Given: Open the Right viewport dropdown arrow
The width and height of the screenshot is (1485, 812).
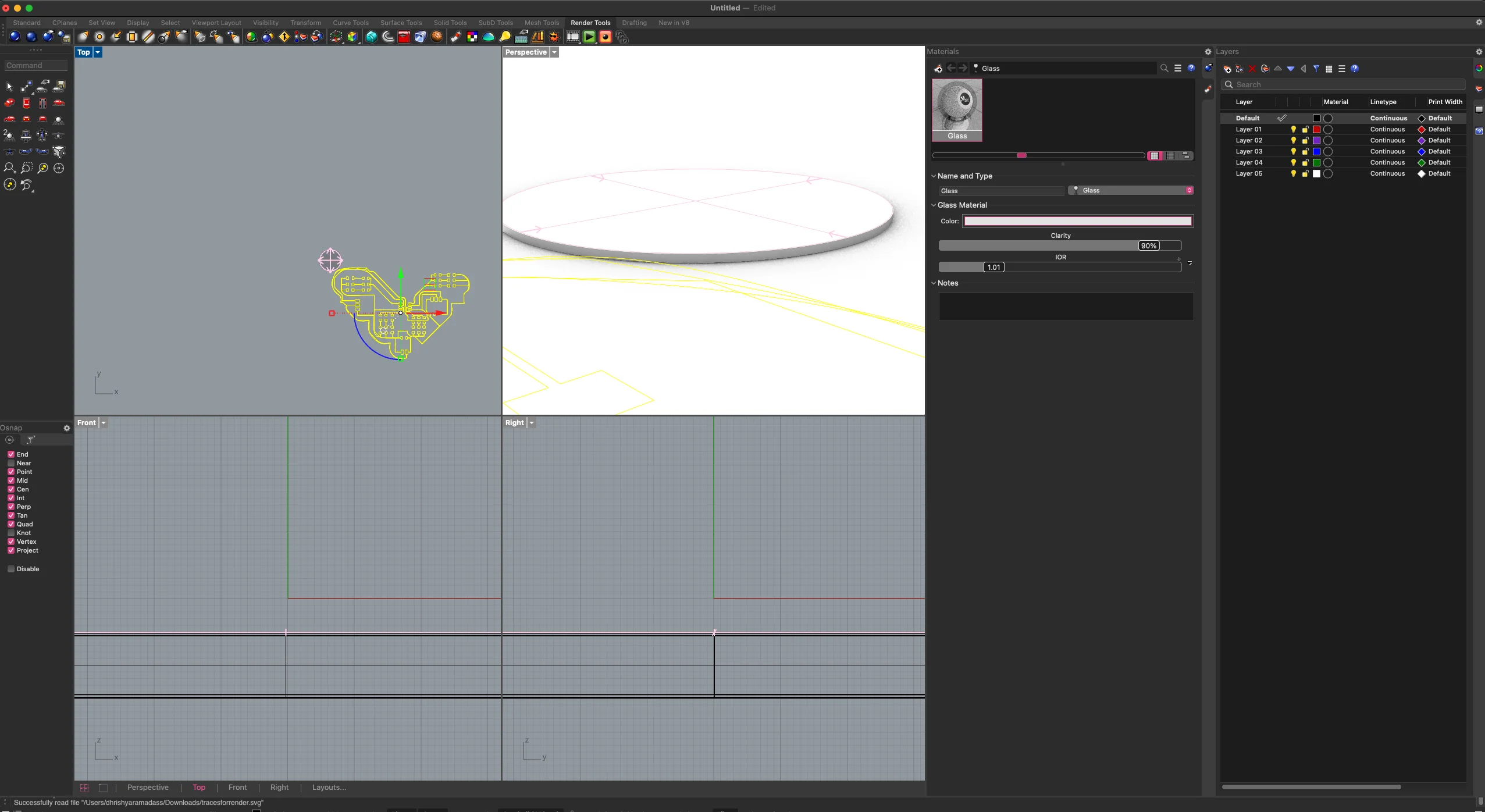Looking at the screenshot, I should point(532,423).
